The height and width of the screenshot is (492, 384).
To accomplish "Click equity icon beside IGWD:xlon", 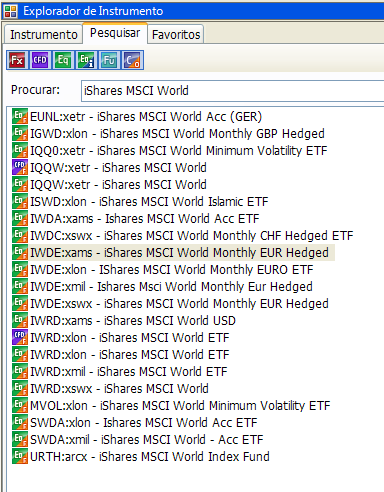I will pyautogui.click(x=20, y=133).
